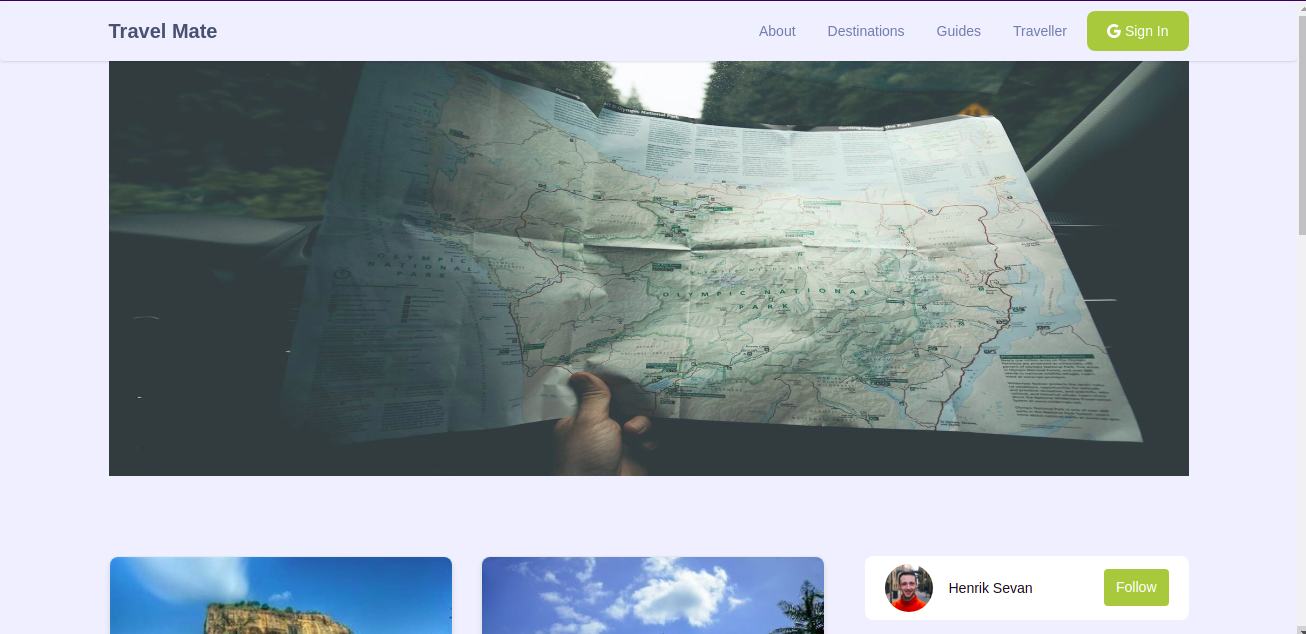The width and height of the screenshot is (1306, 634).
Task: Click the Henrik Sevan traveller card
Action: coord(1026,588)
